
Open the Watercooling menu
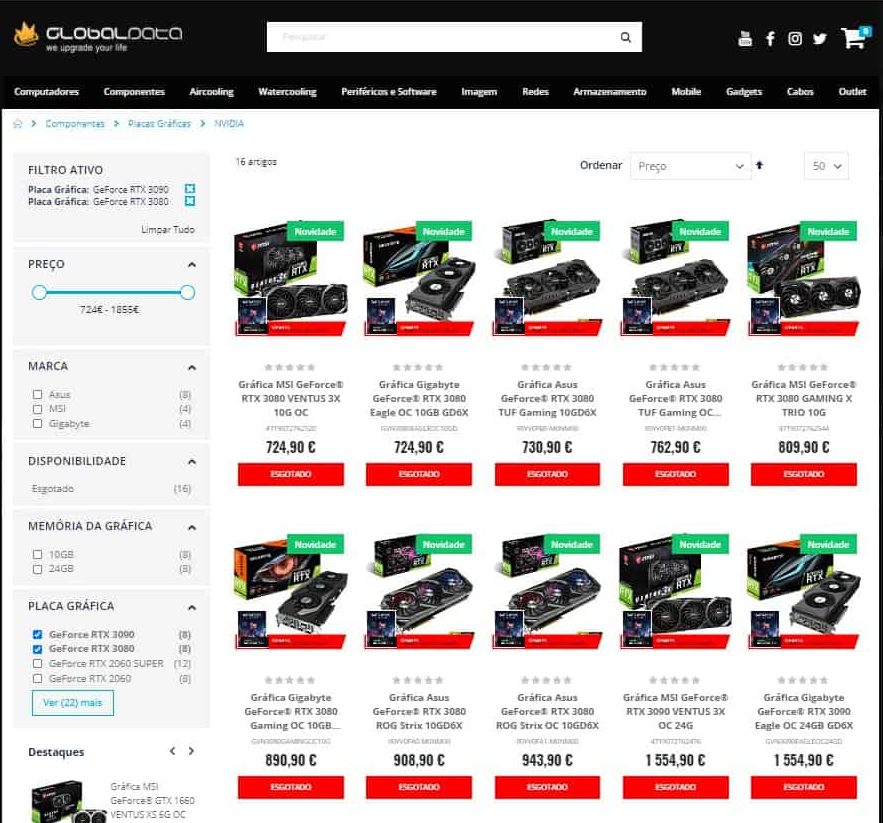tap(287, 91)
